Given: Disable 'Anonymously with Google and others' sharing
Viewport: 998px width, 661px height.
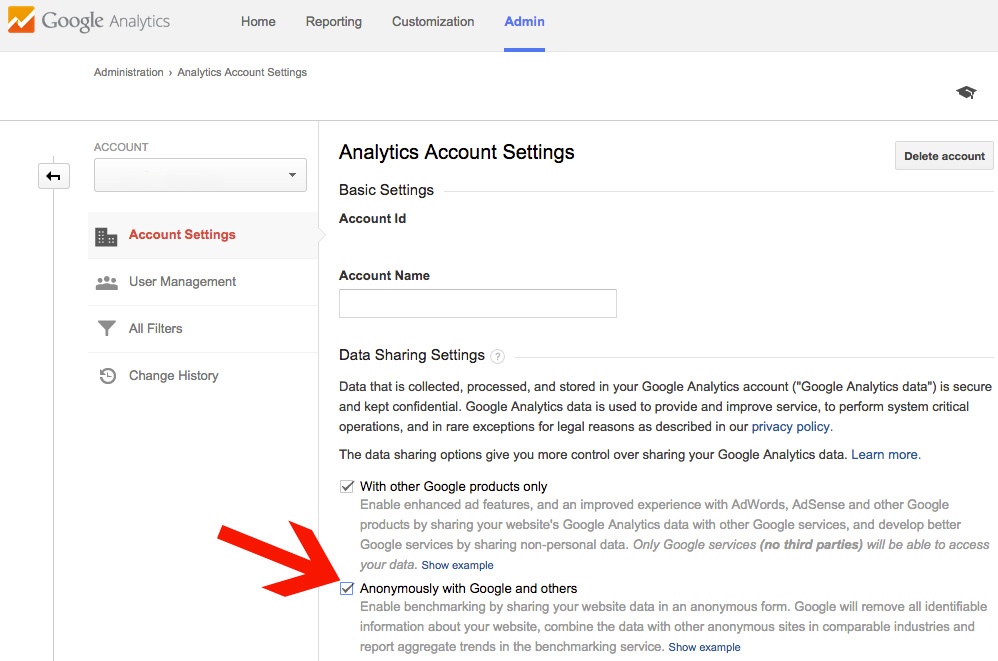Looking at the screenshot, I should click(347, 588).
